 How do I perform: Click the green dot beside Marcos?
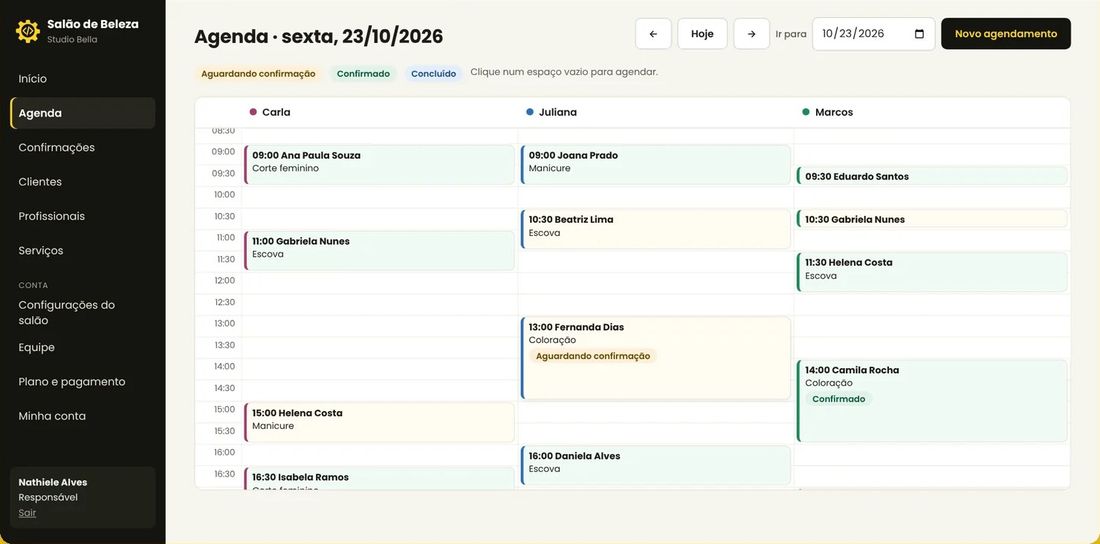point(806,112)
